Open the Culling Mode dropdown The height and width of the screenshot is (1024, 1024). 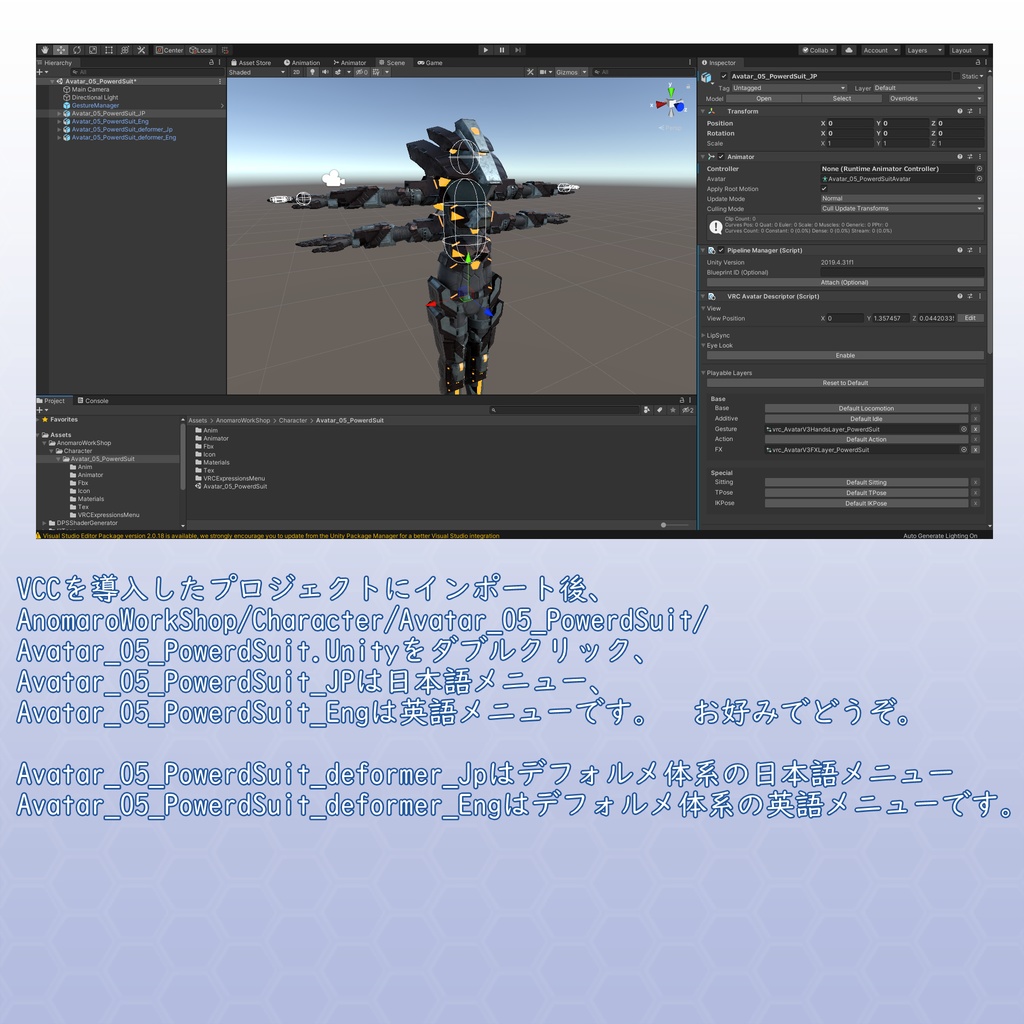coord(900,208)
